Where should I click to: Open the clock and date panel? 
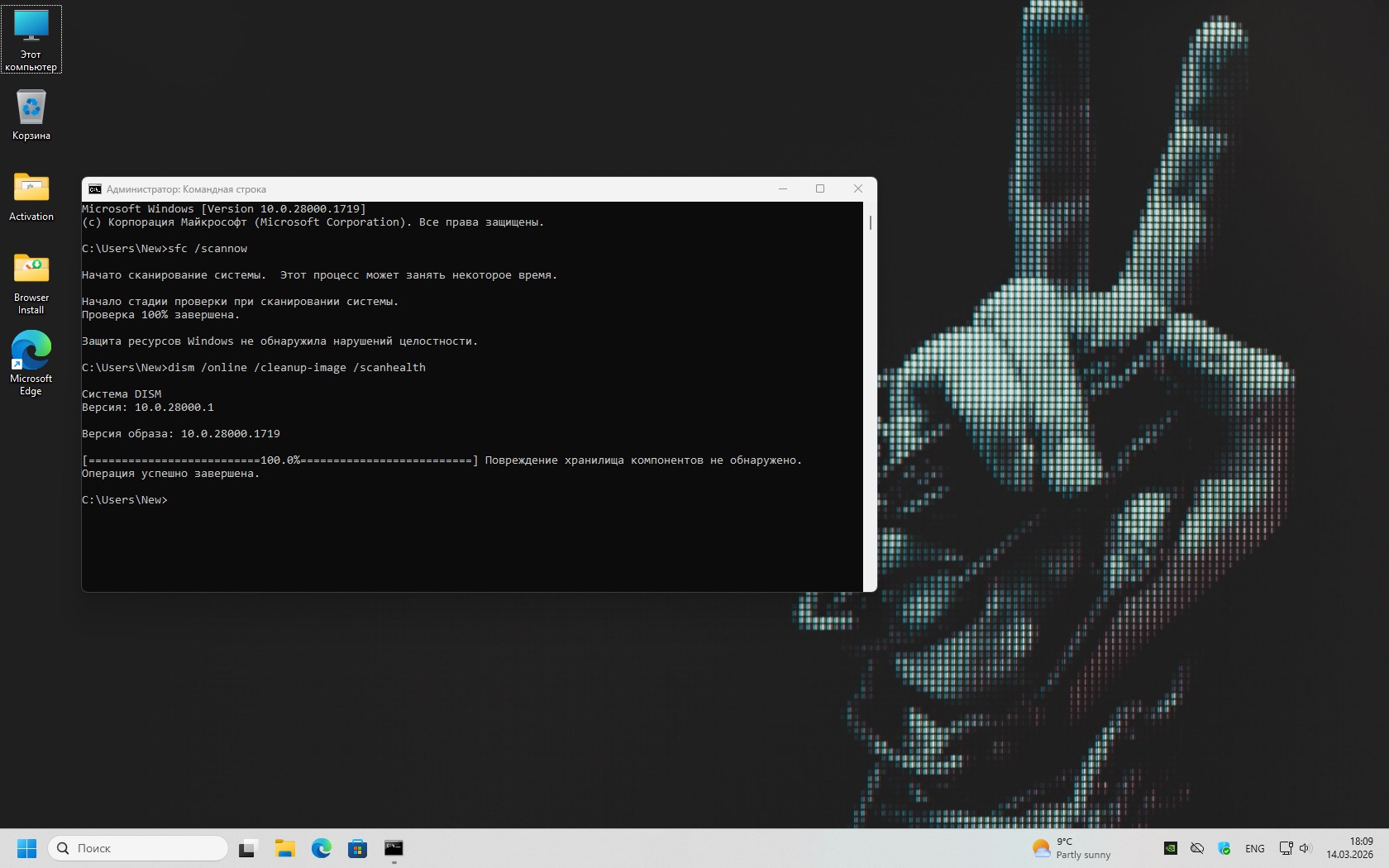tap(1349, 848)
